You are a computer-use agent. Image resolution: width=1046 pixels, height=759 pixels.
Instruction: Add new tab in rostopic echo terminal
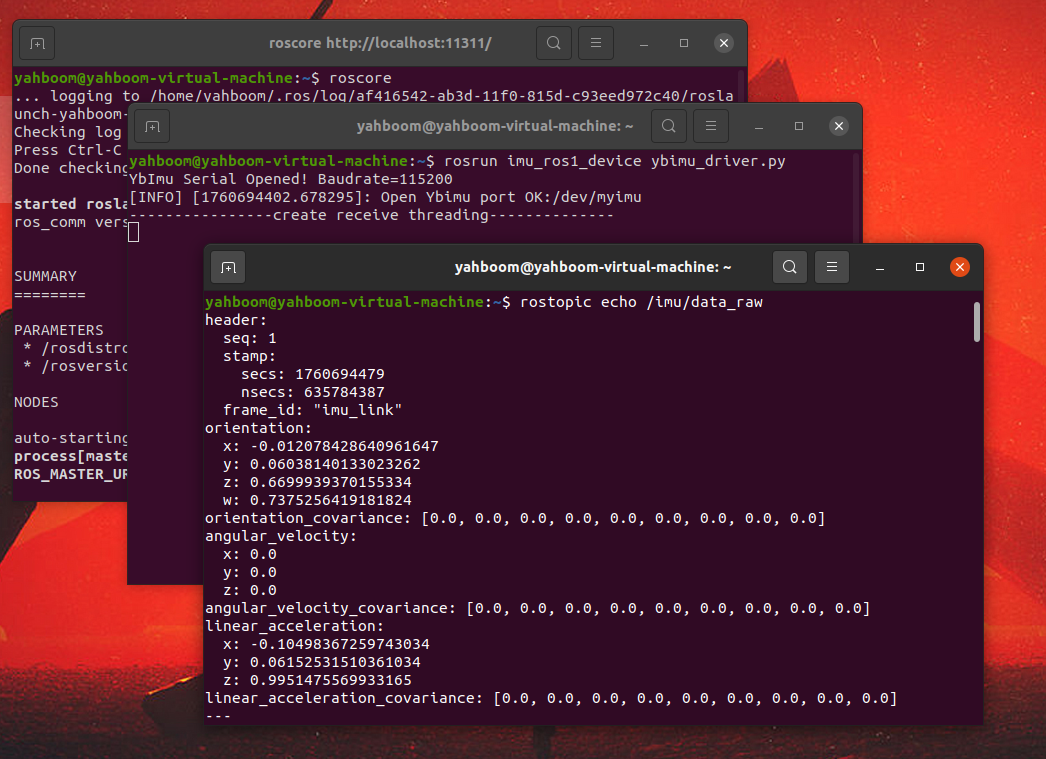(x=228, y=267)
